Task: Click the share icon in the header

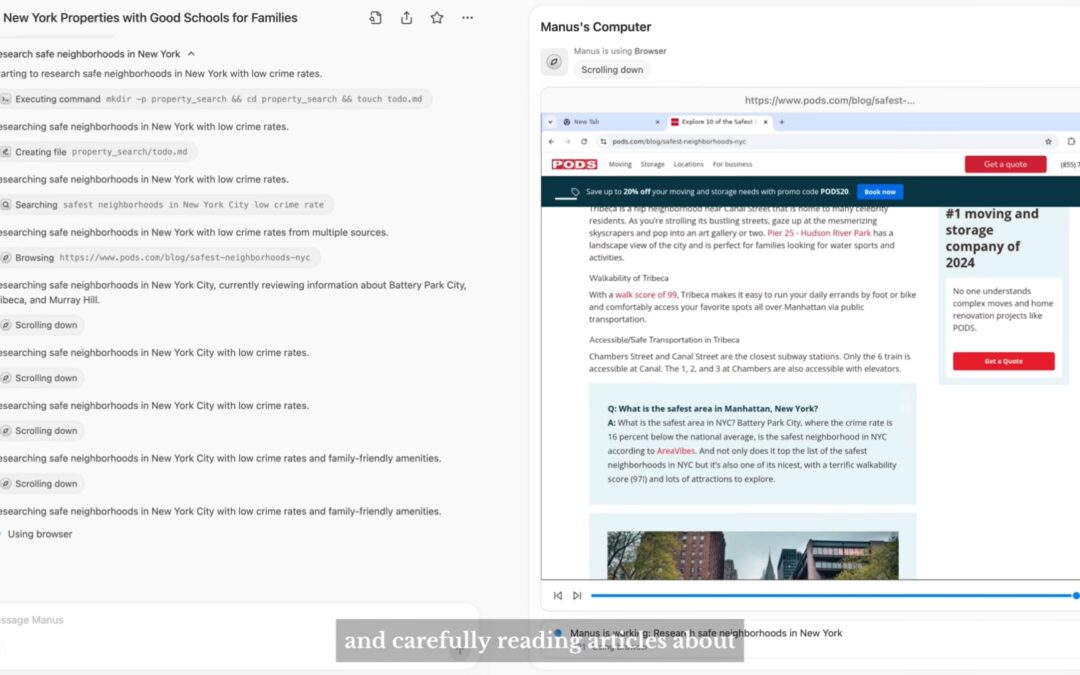Action: click(406, 18)
